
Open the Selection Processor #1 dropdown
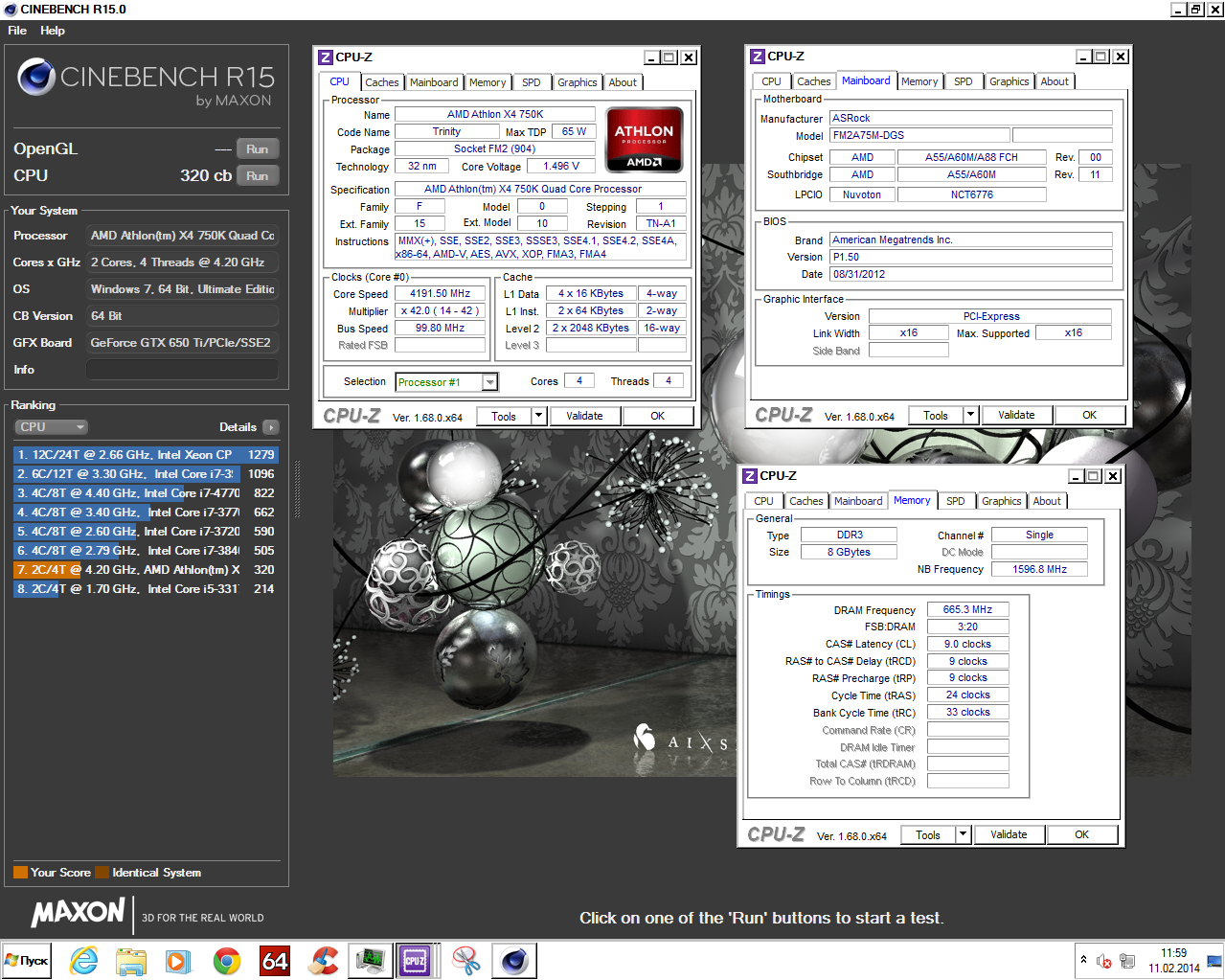tap(489, 382)
